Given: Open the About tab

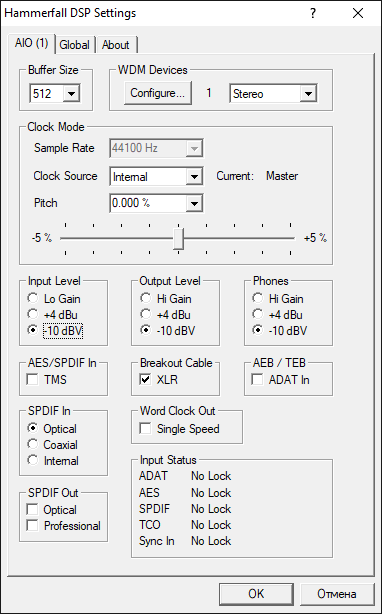Looking at the screenshot, I should coord(115,45).
